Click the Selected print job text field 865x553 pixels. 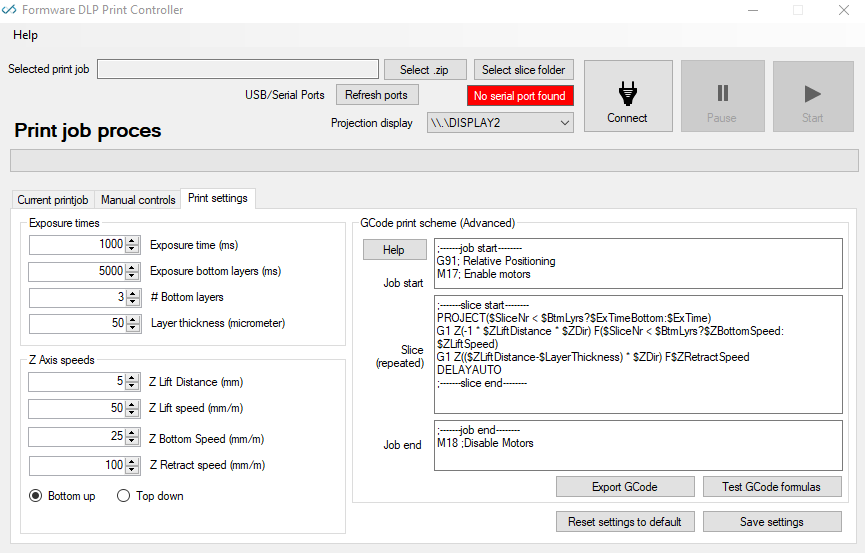point(239,70)
